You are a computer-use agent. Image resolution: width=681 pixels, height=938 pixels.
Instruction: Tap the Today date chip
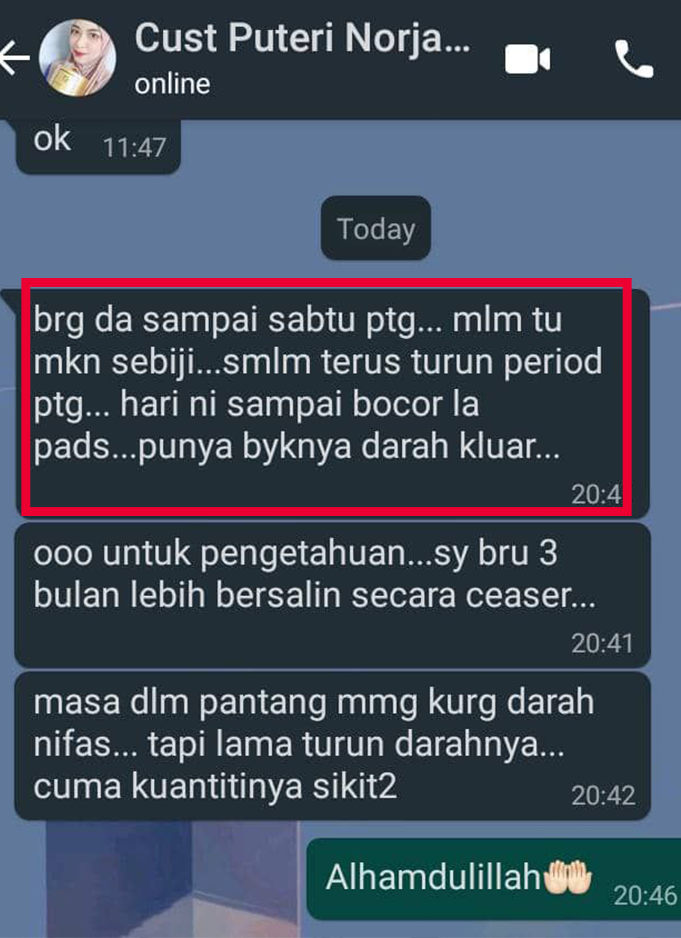point(376,229)
